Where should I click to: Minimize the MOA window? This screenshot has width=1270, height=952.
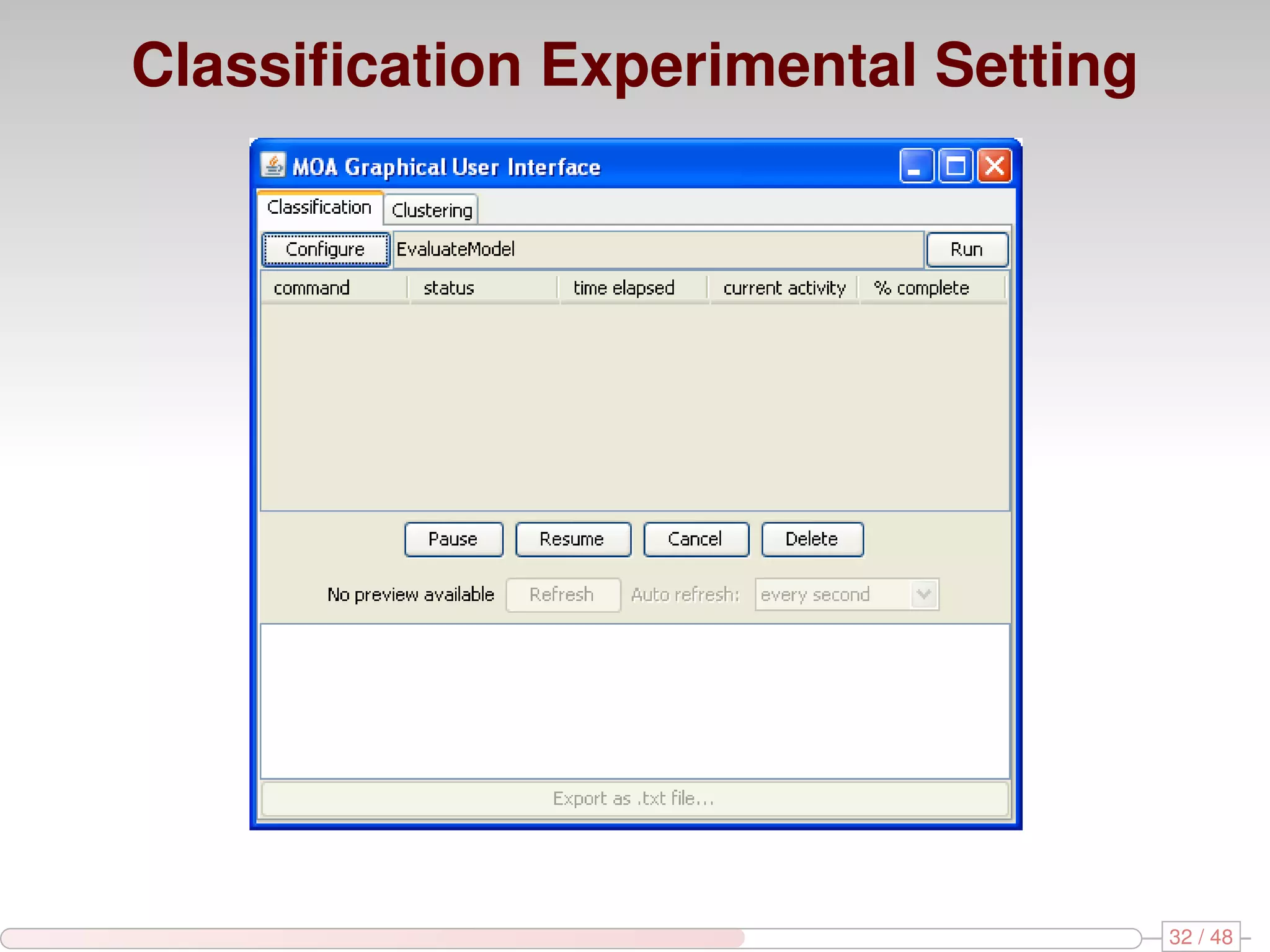916,166
